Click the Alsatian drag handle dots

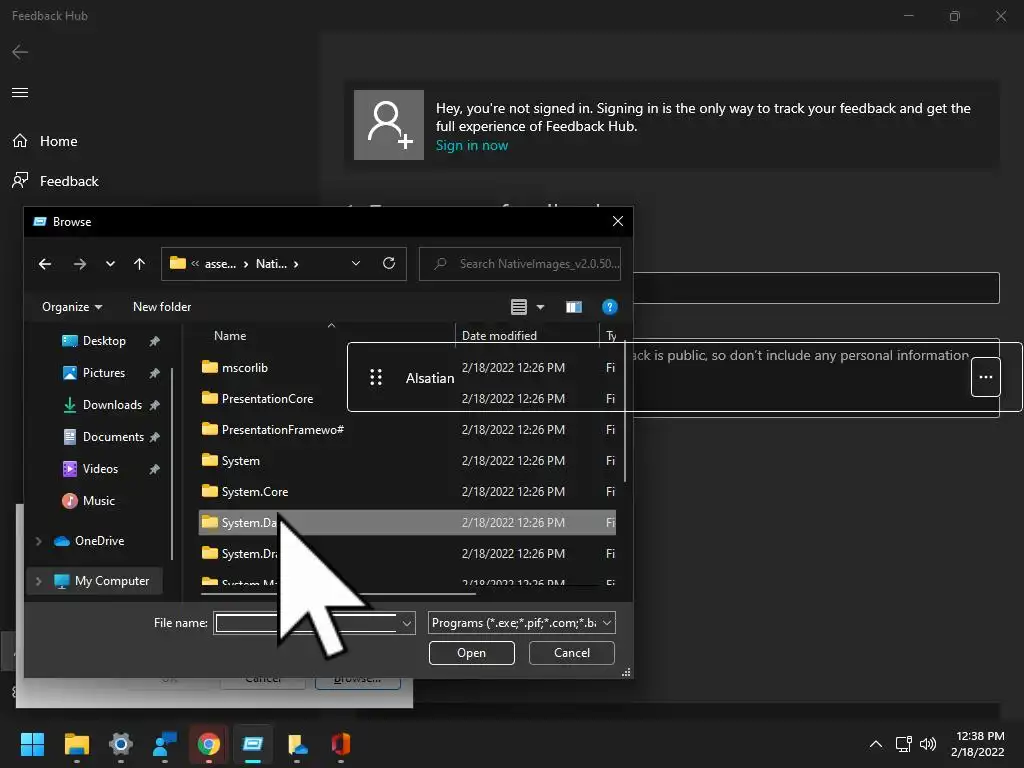pyautogui.click(x=376, y=377)
